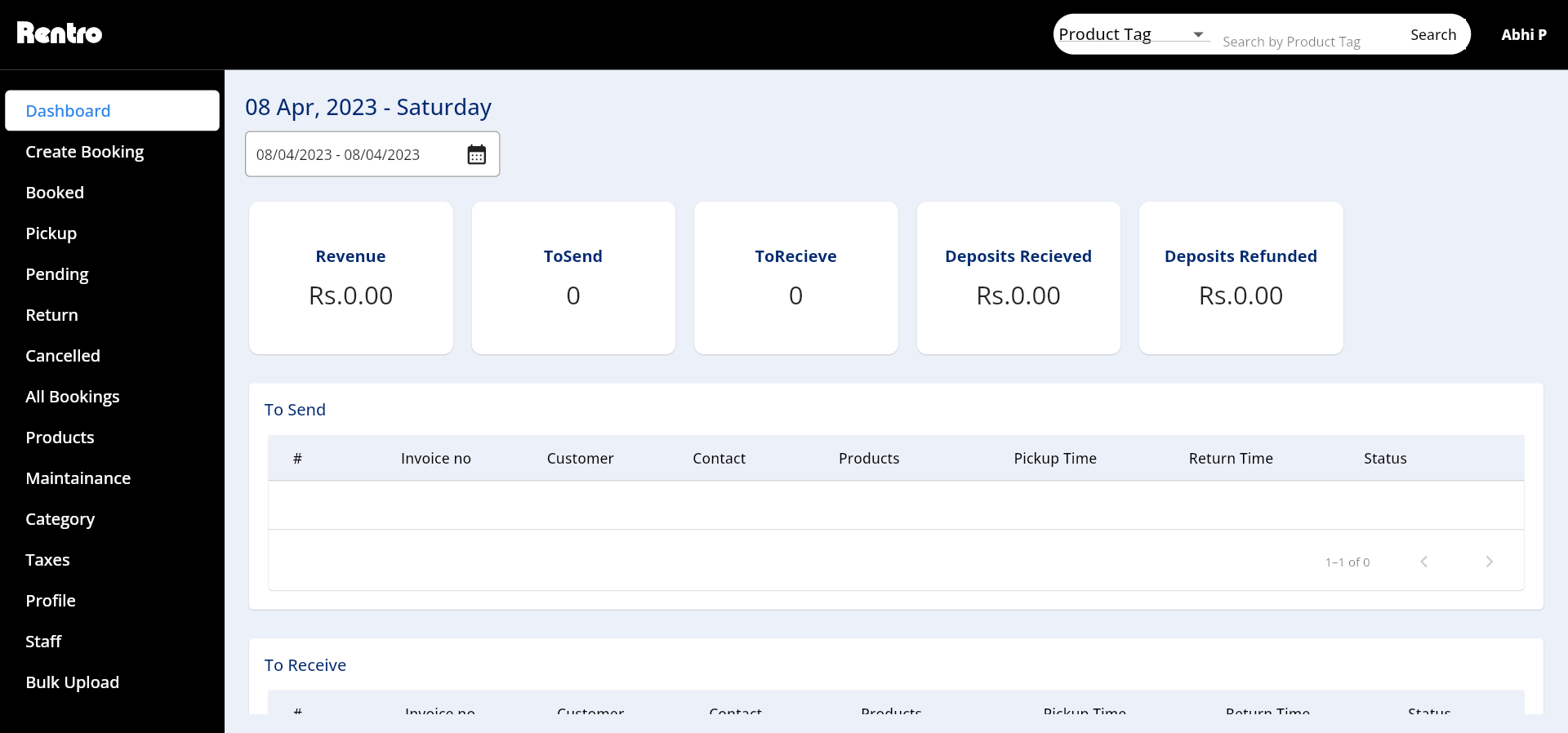
Task: Go to next page in To Send table
Action: click(x=1489, y=562)
